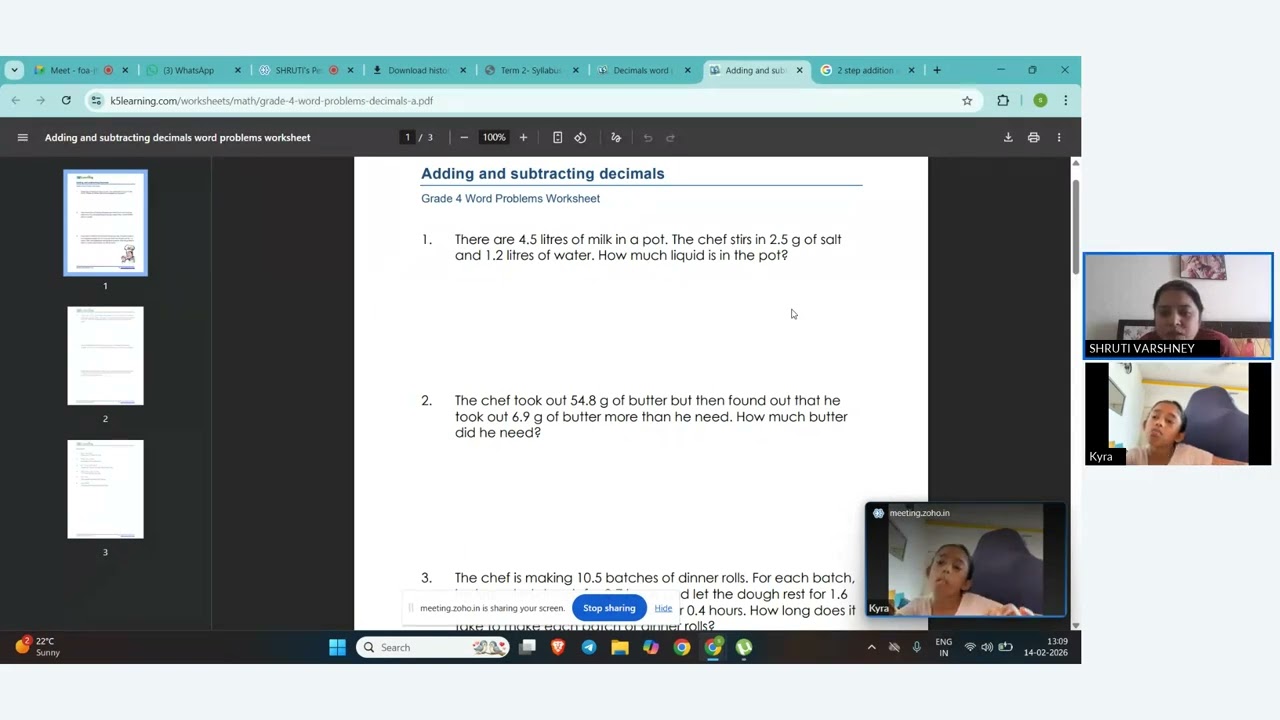
Task: Open uTorrent from taskbar
Action: pyautogui.click(x=744, y=647)
